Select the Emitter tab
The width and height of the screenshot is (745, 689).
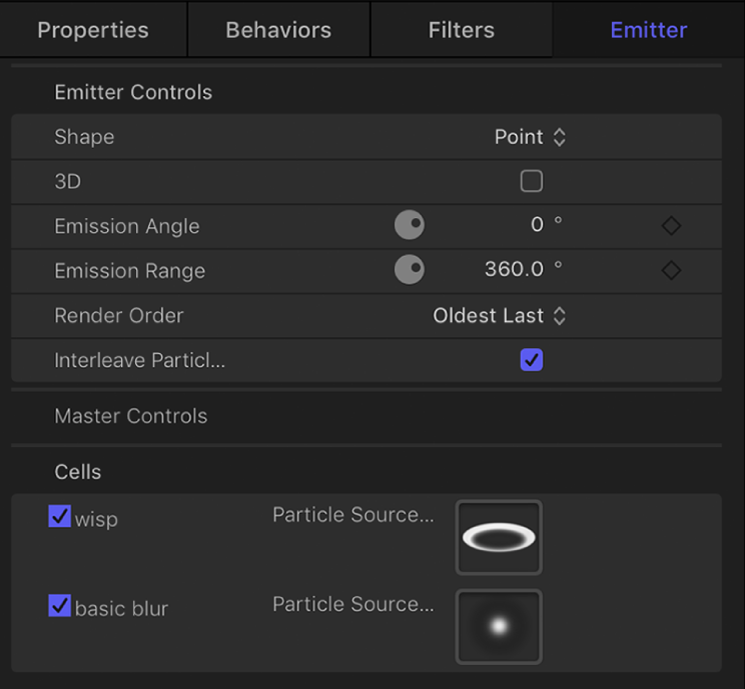tap(648, 30)
